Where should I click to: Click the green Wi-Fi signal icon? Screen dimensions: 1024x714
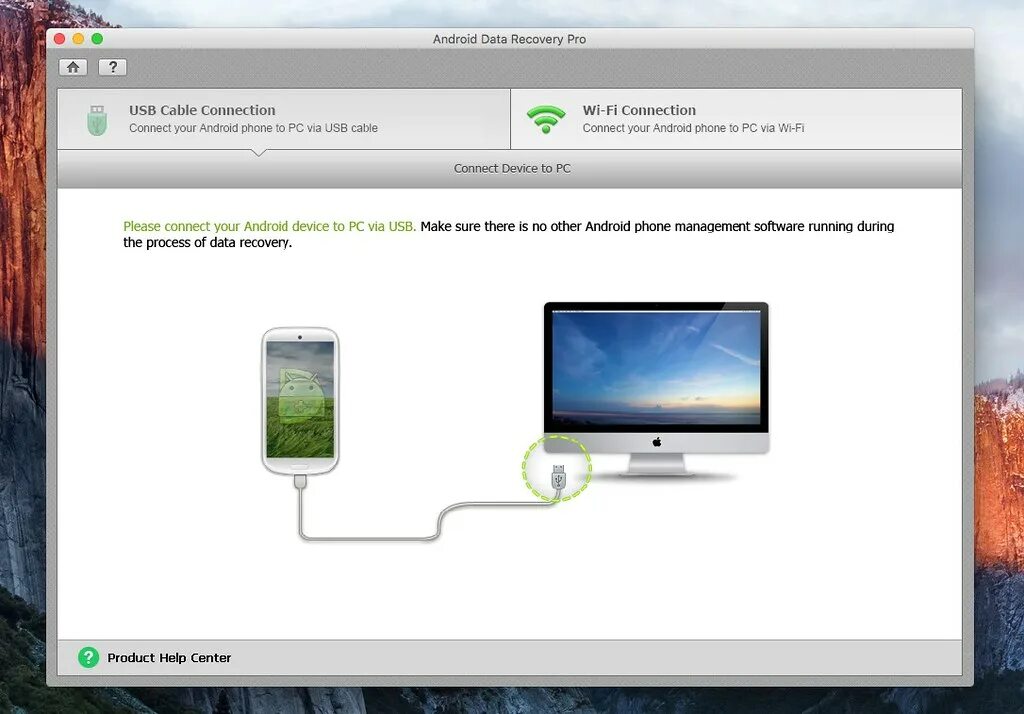tap(546, 120)
